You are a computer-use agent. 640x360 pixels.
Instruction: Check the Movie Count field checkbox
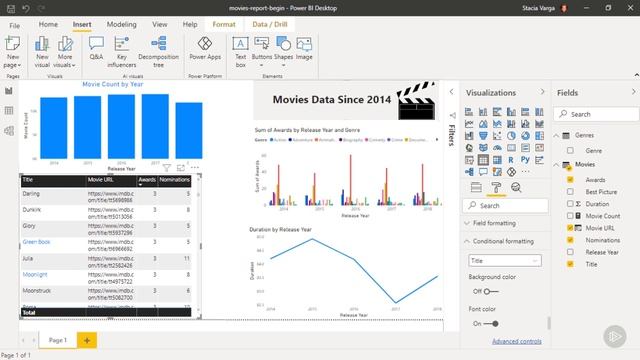point(570,216)
